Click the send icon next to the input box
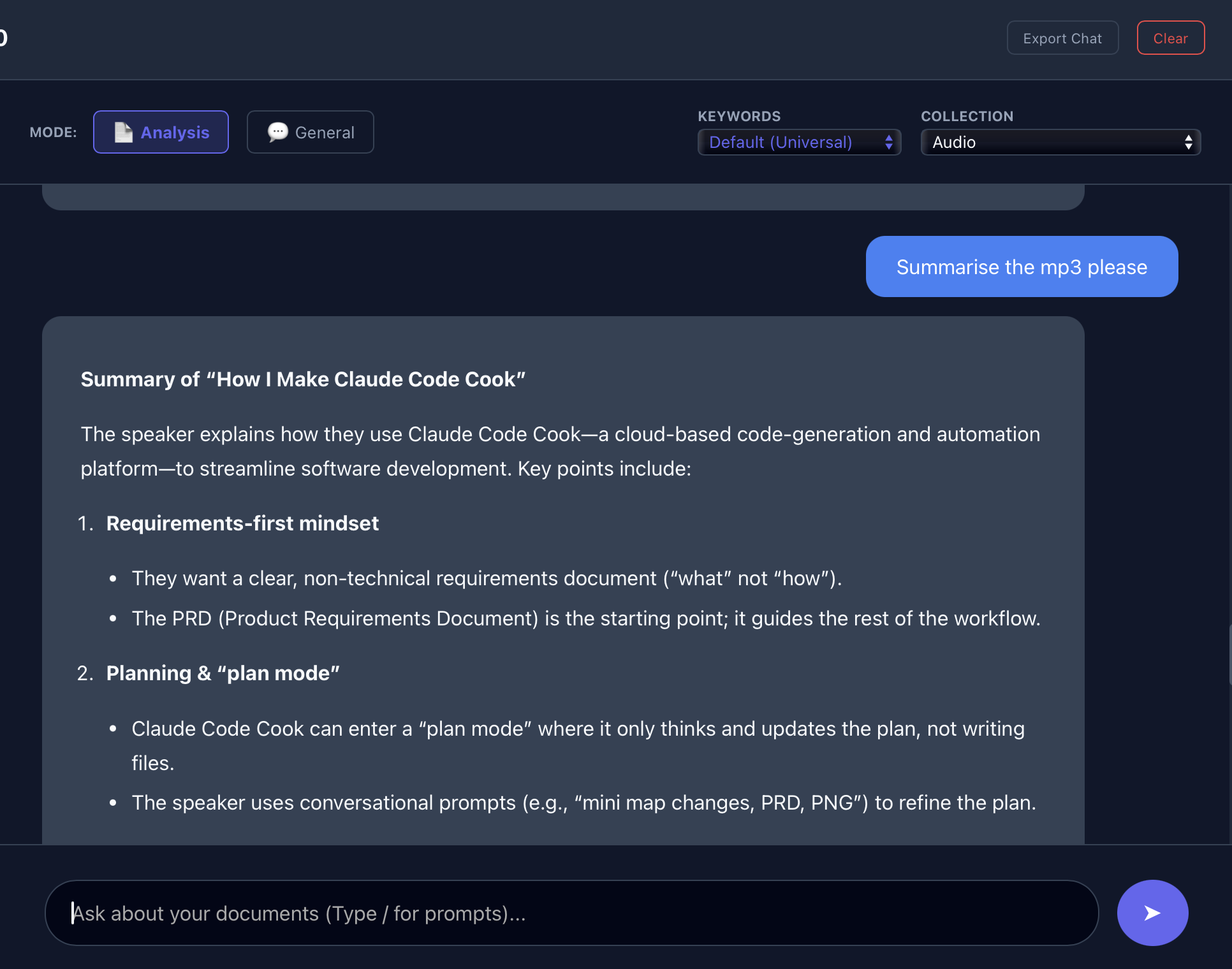The image size is (1232, 969). (x=1152, y=913)
